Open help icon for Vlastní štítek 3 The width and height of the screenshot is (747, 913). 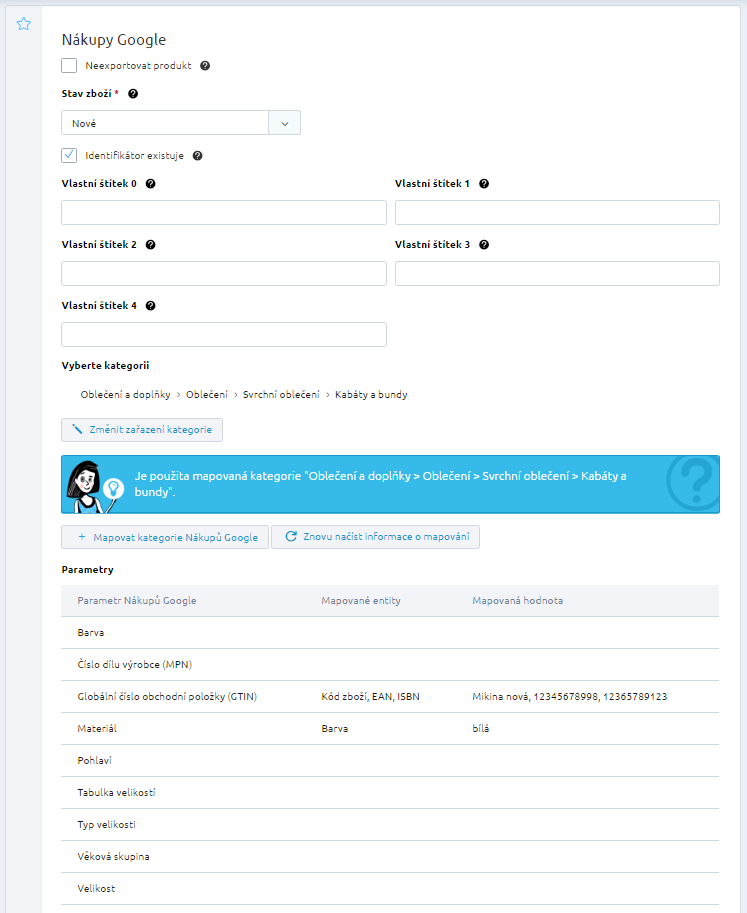(484, 245)
